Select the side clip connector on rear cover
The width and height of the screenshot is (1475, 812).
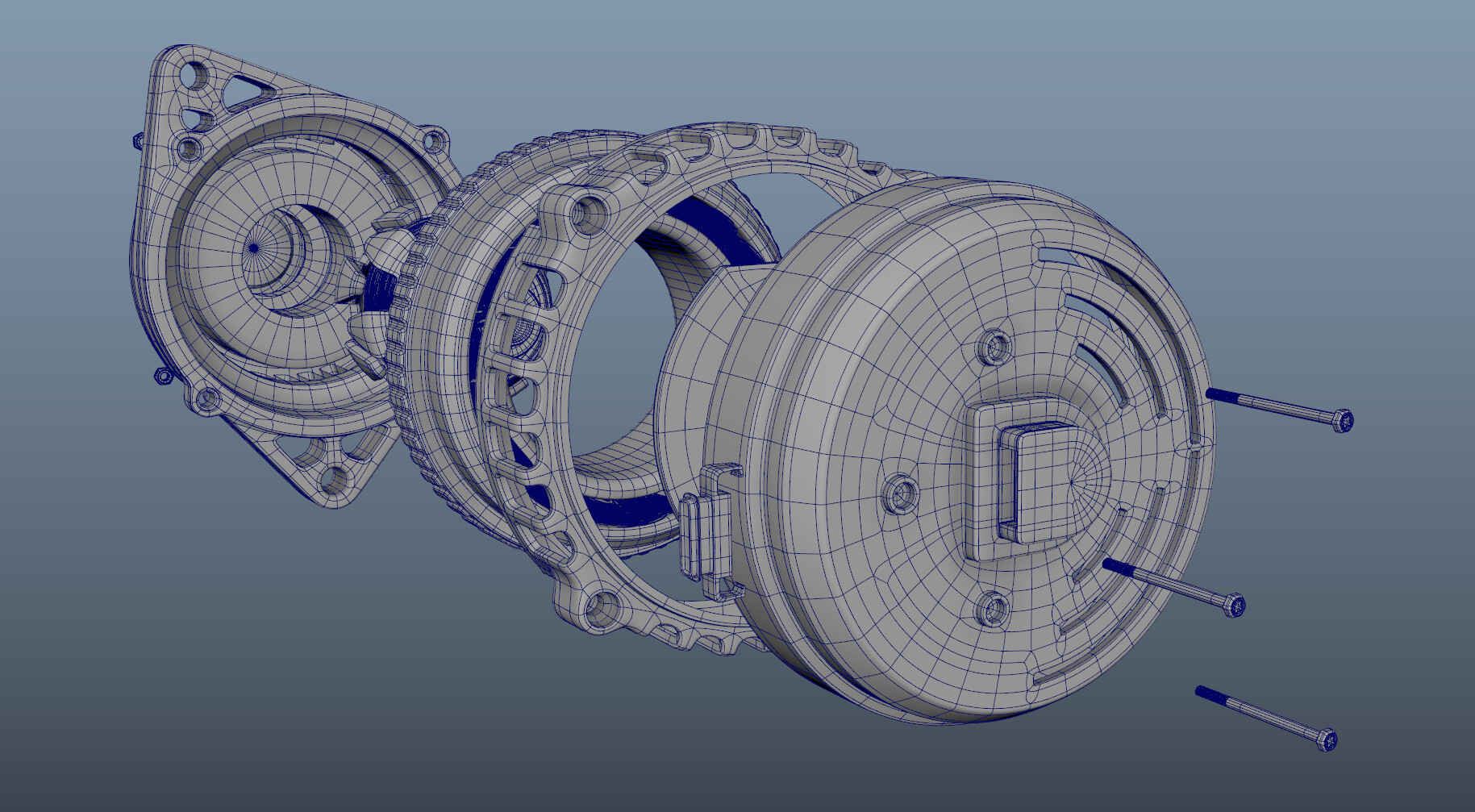click(706, 531)
